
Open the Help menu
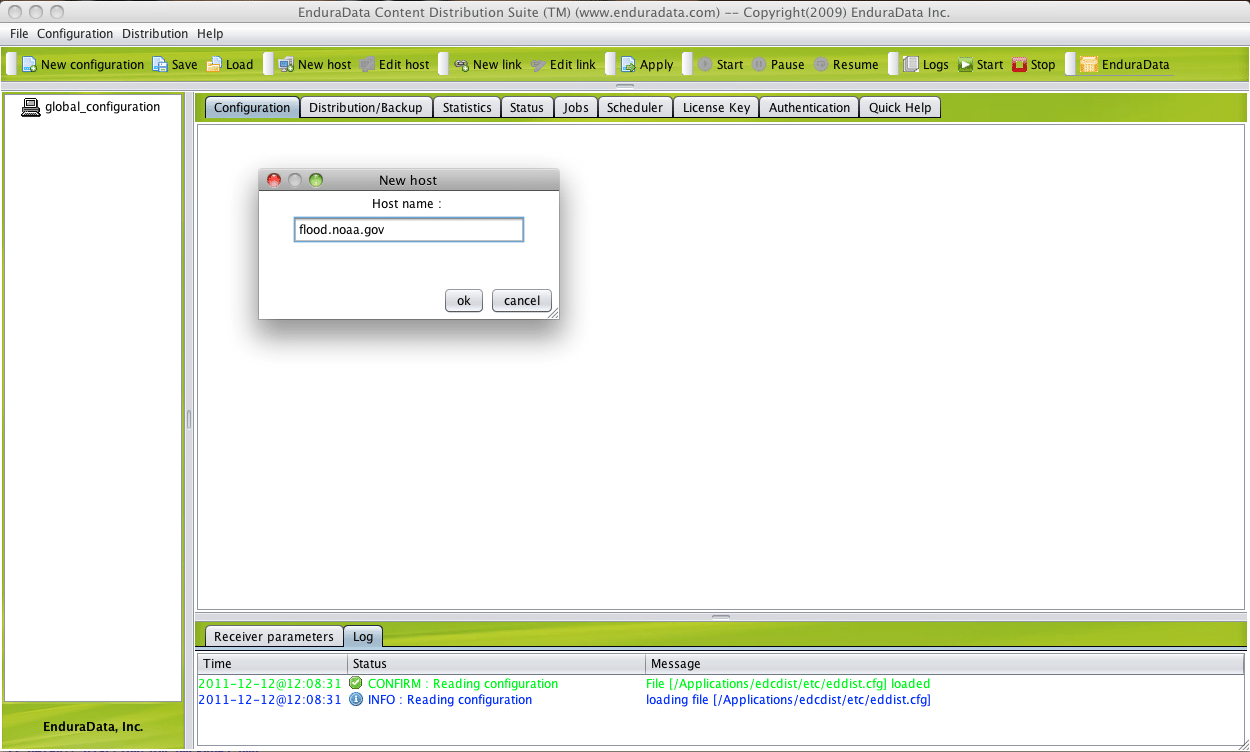pyautogui.click(x=210, y=33)
